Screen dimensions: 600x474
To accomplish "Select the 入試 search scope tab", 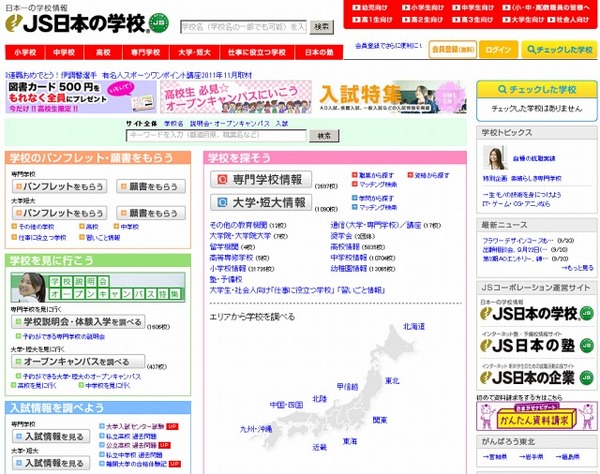I will click(x=282, y=124).
